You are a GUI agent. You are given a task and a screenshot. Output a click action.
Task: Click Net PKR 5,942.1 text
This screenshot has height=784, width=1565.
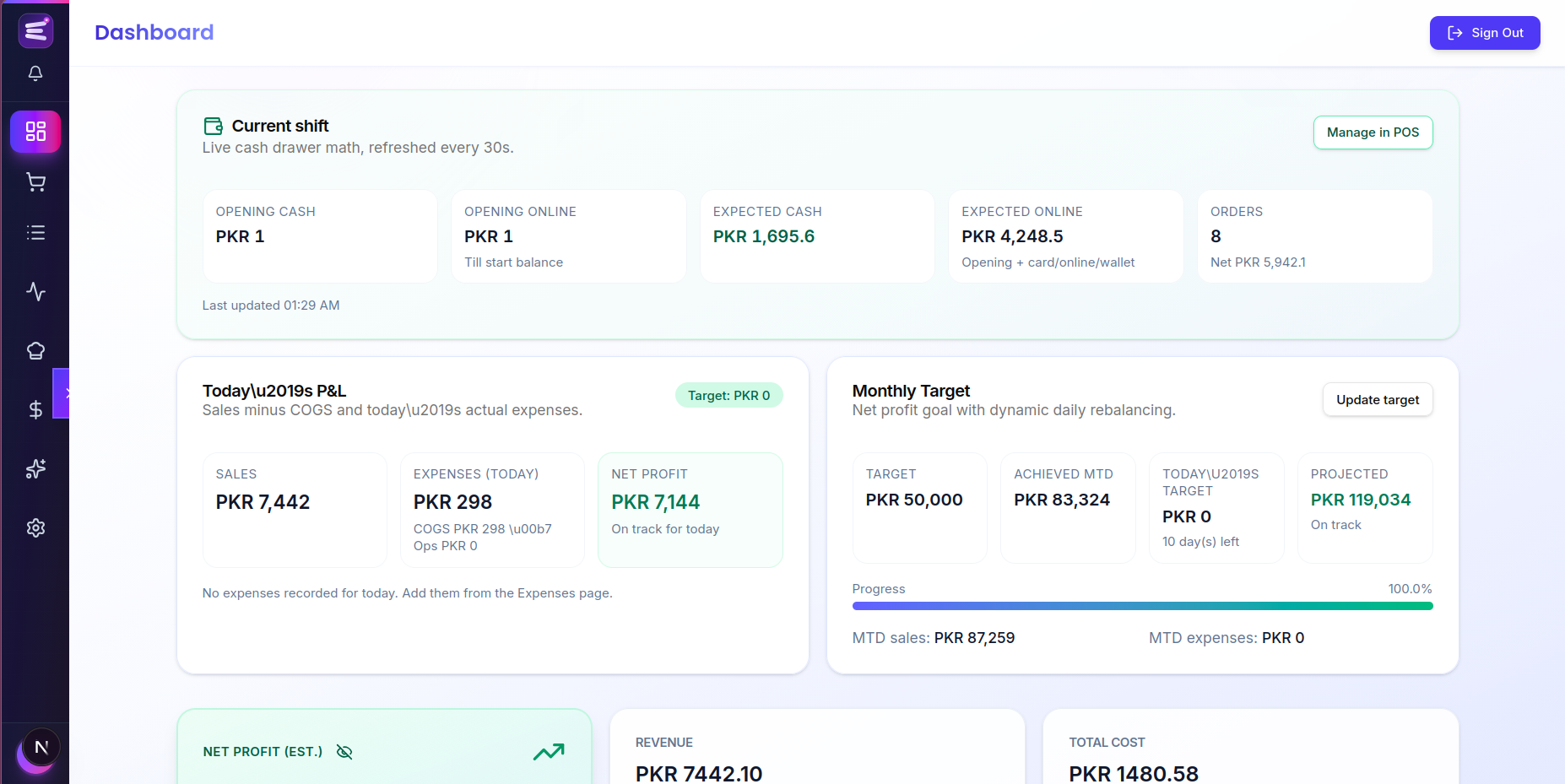[x=1258, y=262]
